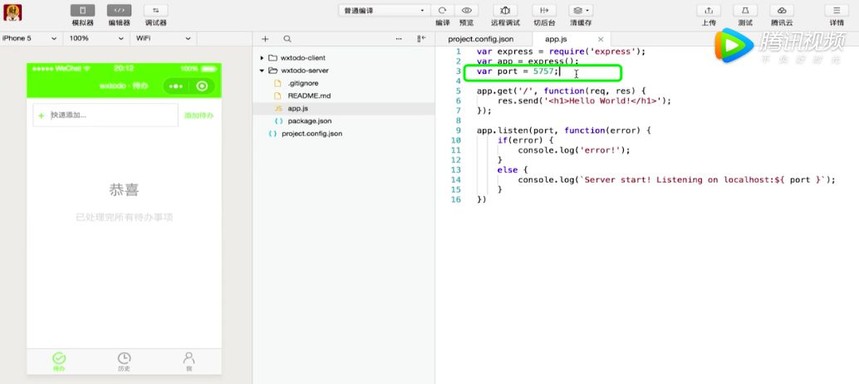Collapse the wxtodo-server folder arrow
The width and height of the screenshot is (859, 384).
tap(262, 70)
